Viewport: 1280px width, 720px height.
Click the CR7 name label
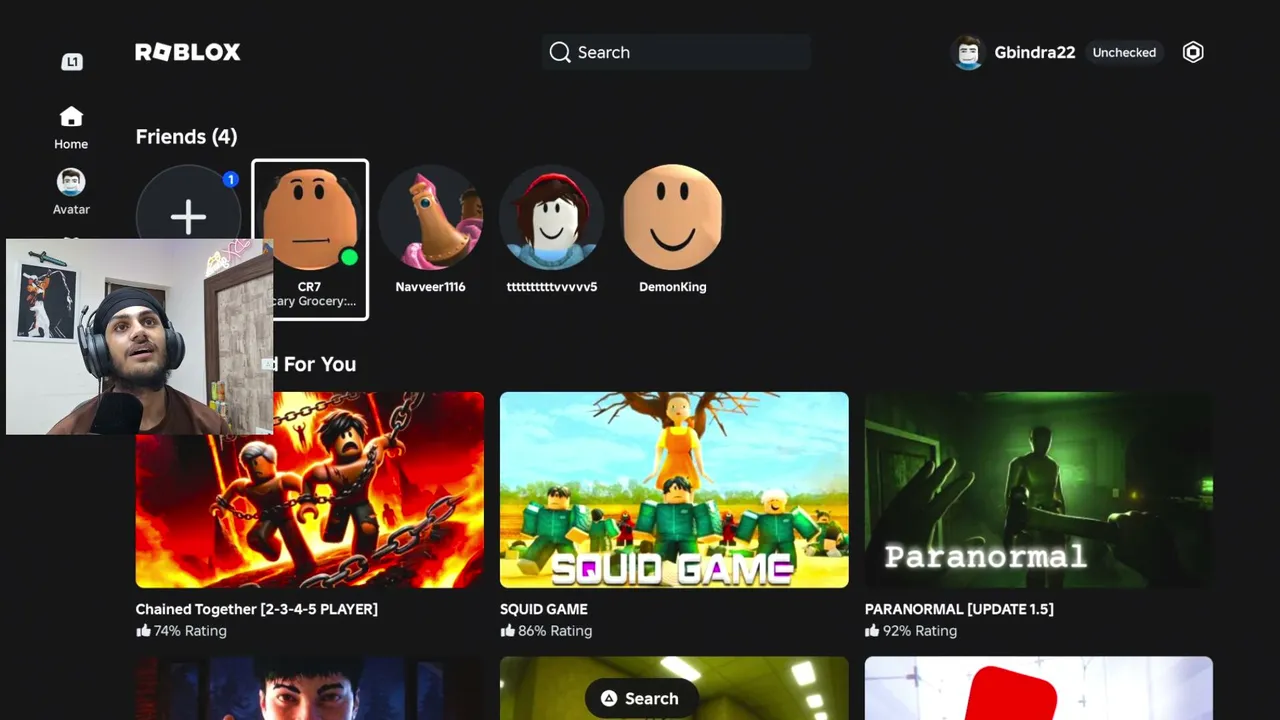point(309,287)
